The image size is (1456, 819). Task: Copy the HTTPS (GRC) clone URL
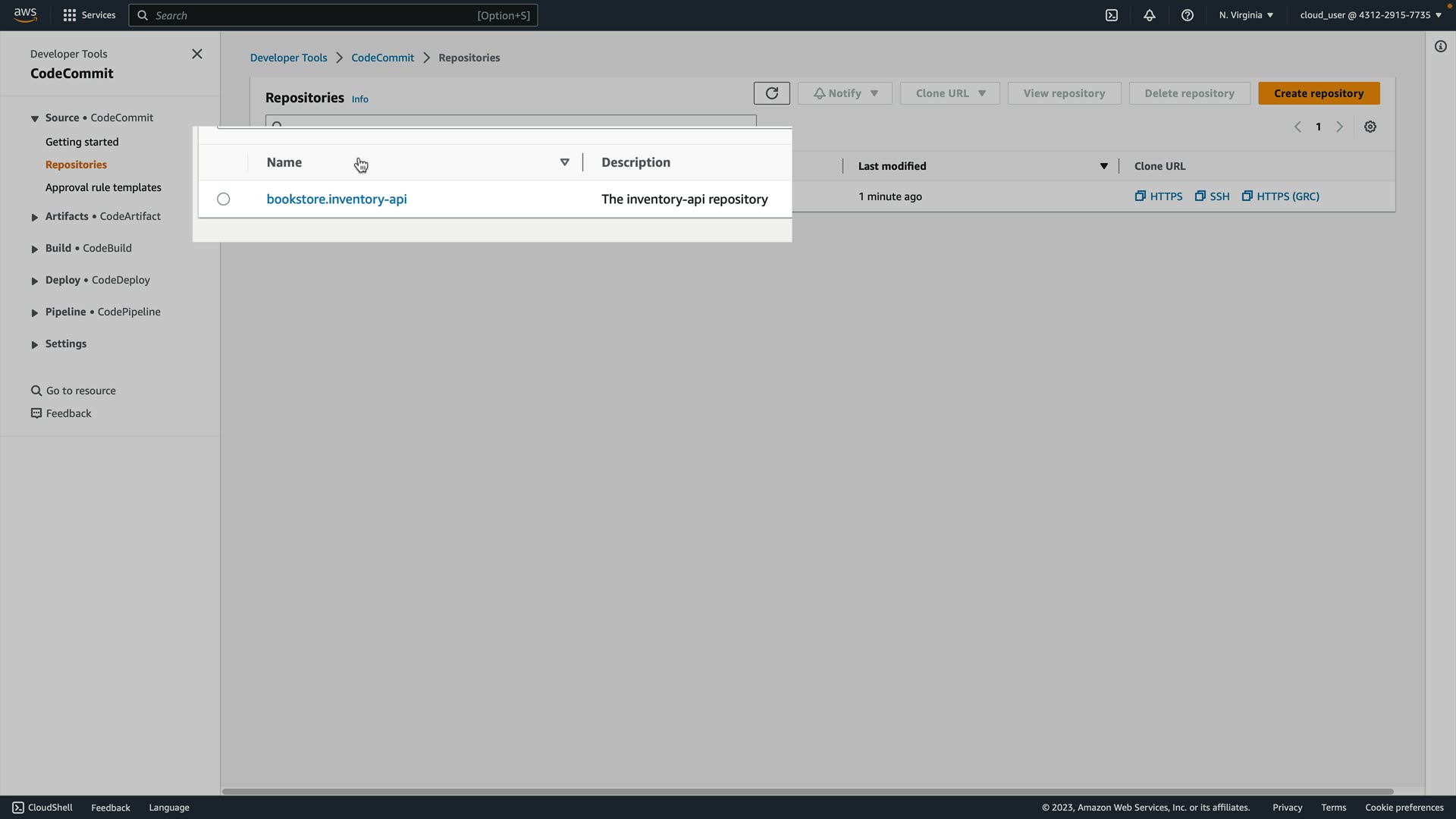click(1281, 196)
